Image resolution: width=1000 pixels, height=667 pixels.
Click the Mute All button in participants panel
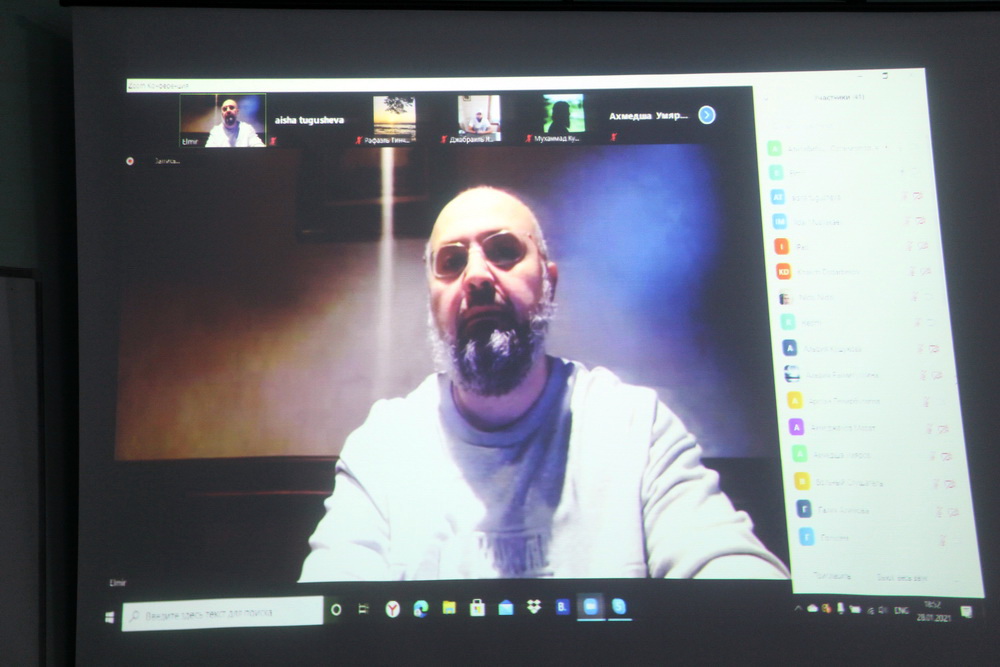pyautogui.click(x=902, y=578)
